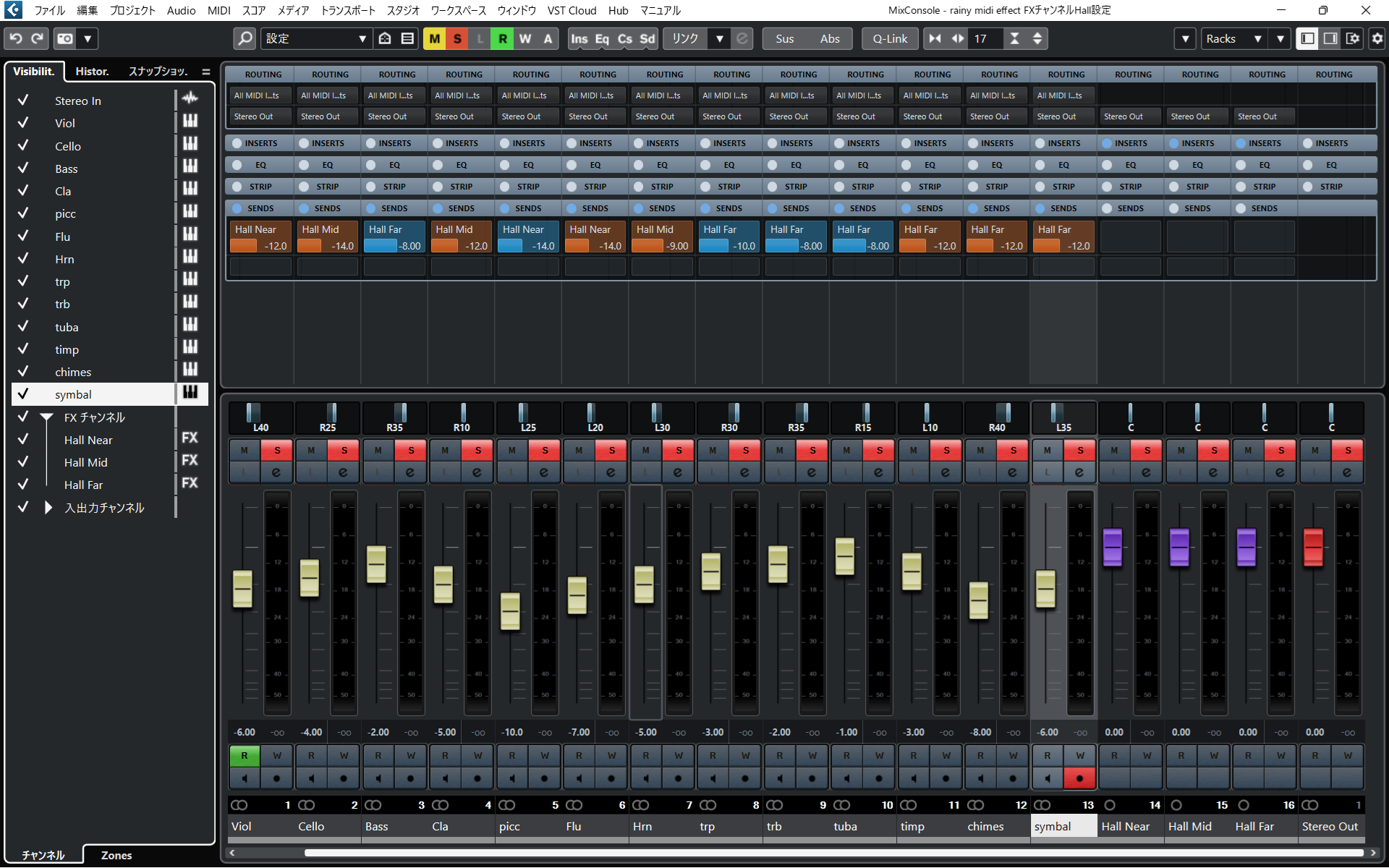The height and width of the screenshot is (868, 1389).
Task: Click the redo arrow icon
Action: click(x=37, y=38)
